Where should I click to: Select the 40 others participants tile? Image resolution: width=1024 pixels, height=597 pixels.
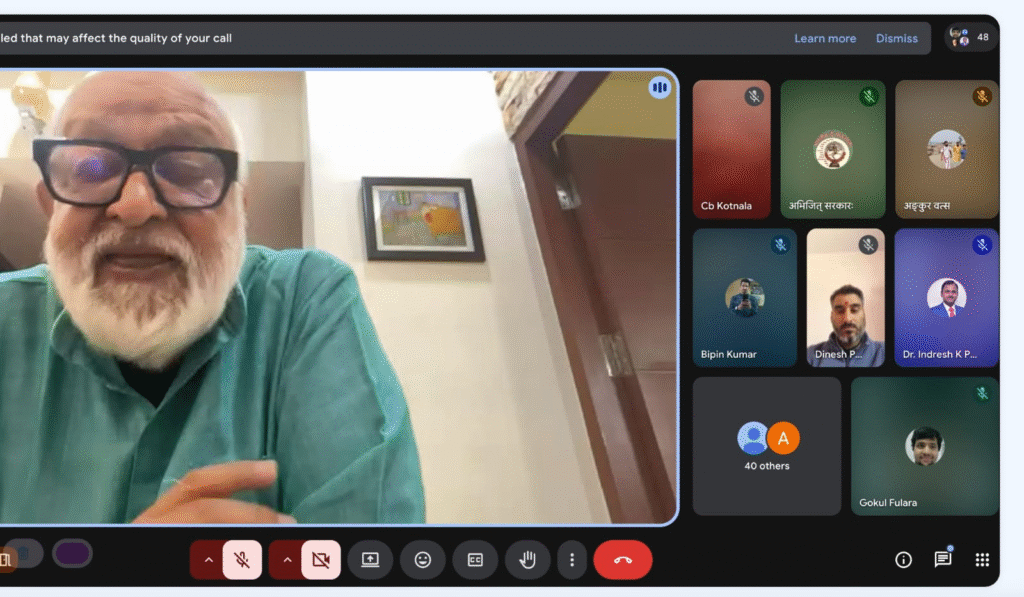tap(767, 446)
